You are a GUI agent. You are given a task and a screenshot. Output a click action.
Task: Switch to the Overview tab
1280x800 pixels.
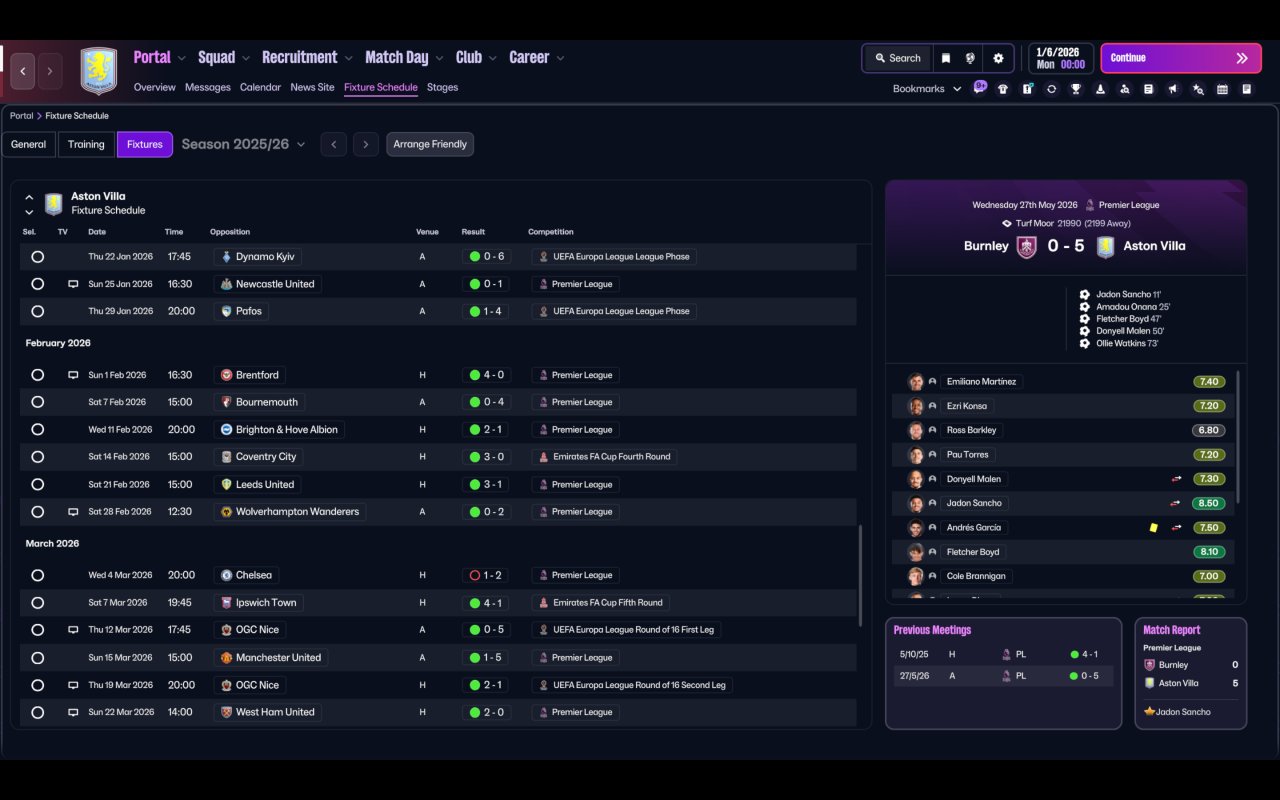point(155,88)
